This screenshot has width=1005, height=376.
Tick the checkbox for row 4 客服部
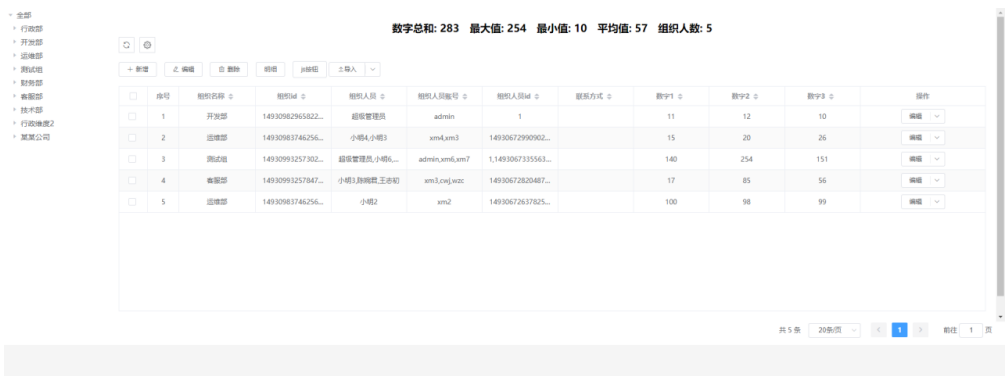click(133, 181)
